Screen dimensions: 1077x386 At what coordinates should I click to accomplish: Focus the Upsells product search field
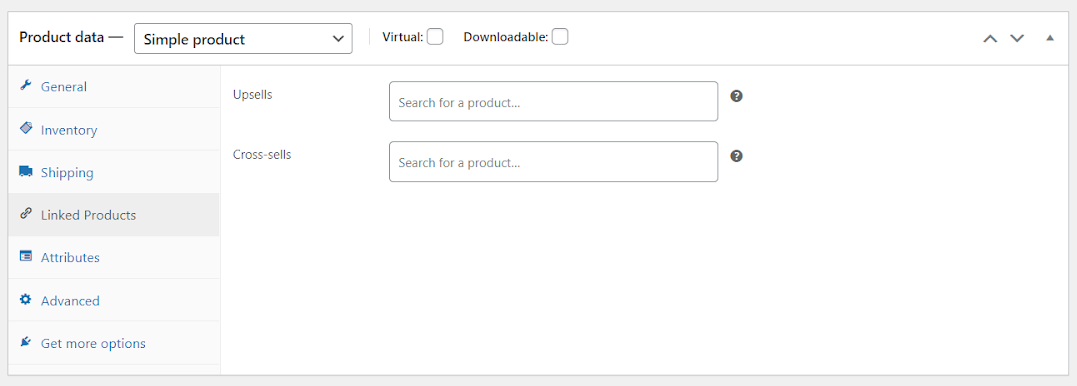click(554, 102)
